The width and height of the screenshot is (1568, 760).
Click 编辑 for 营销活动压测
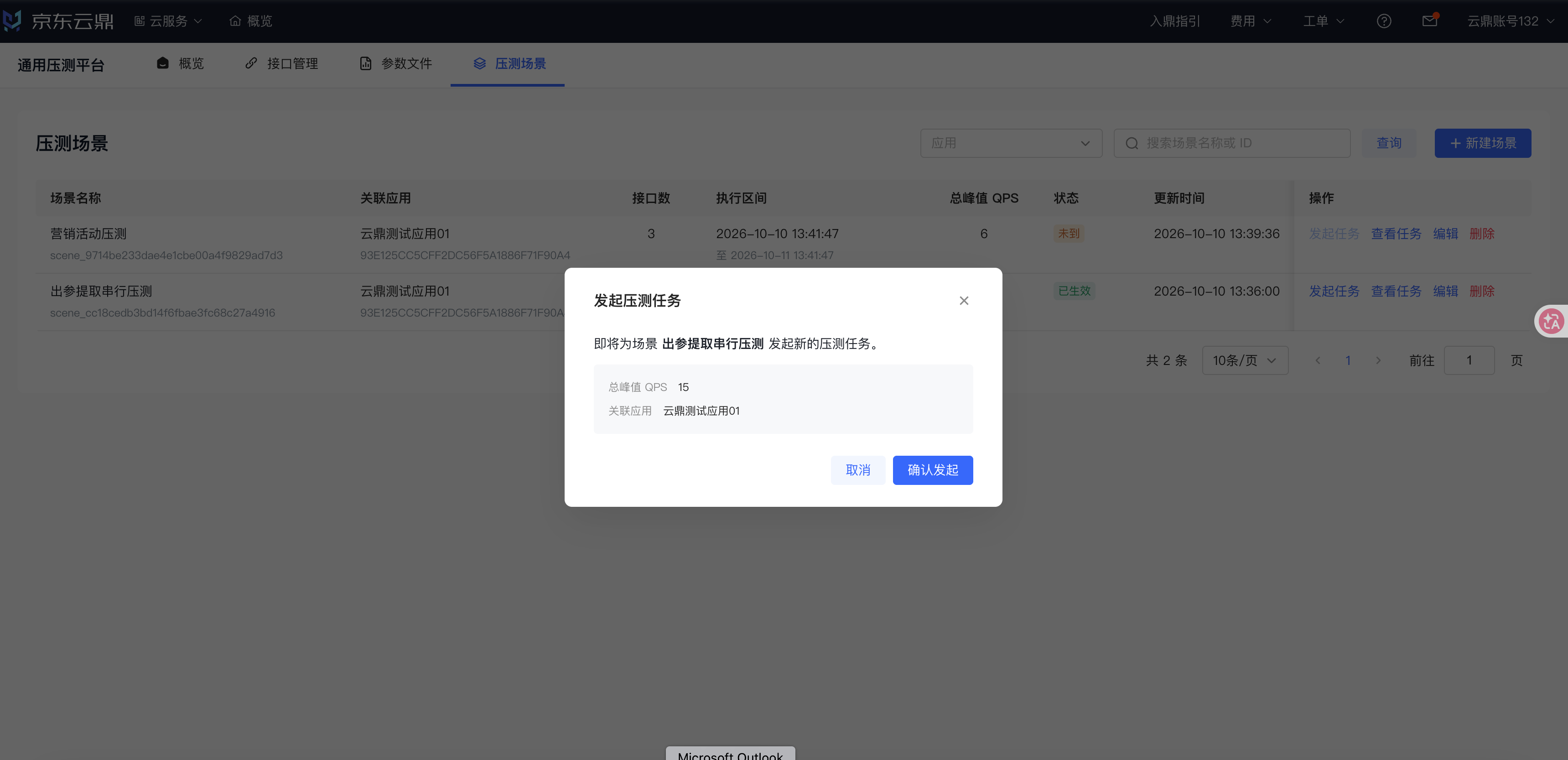[x=1445, y=233]
